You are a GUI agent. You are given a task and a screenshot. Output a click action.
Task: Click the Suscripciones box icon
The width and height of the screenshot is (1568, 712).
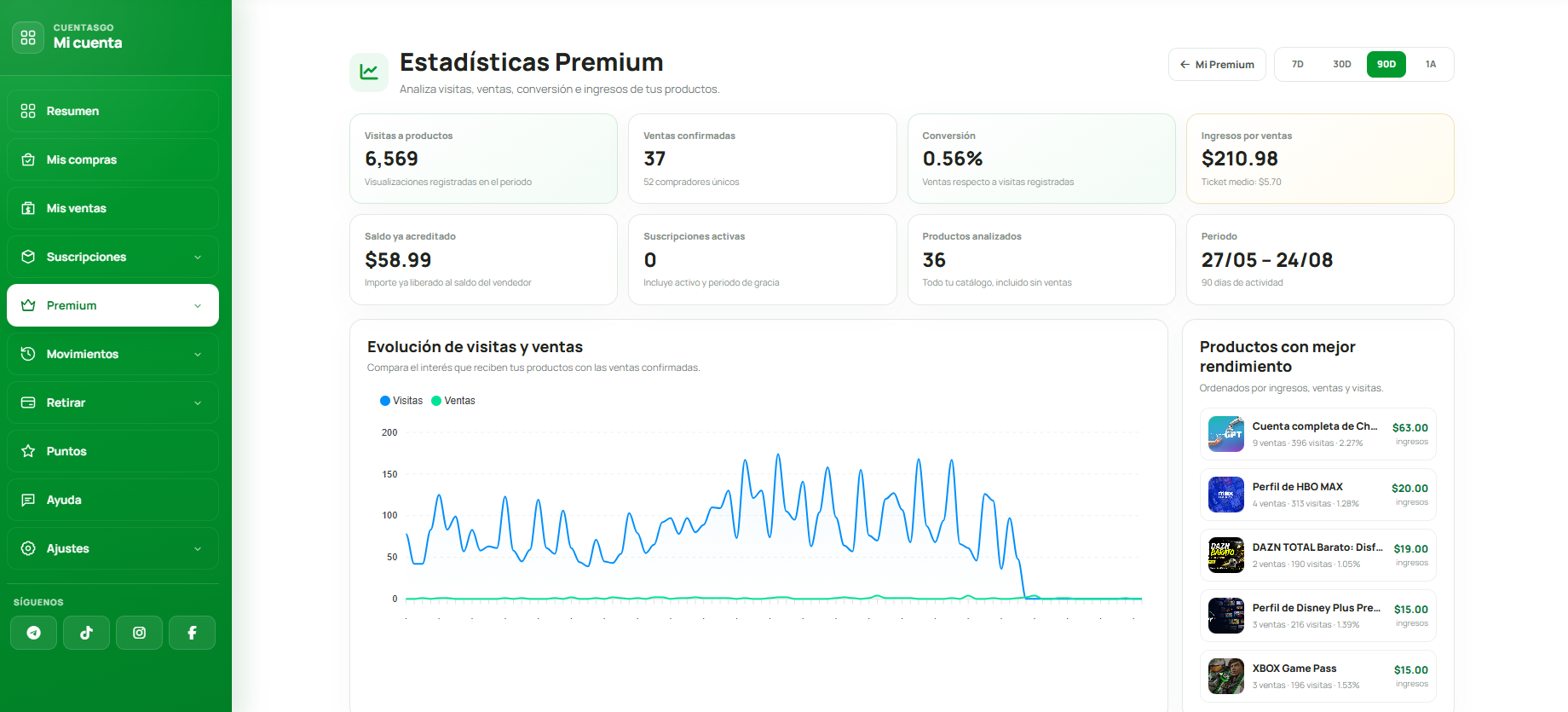(x=28, y=257)
